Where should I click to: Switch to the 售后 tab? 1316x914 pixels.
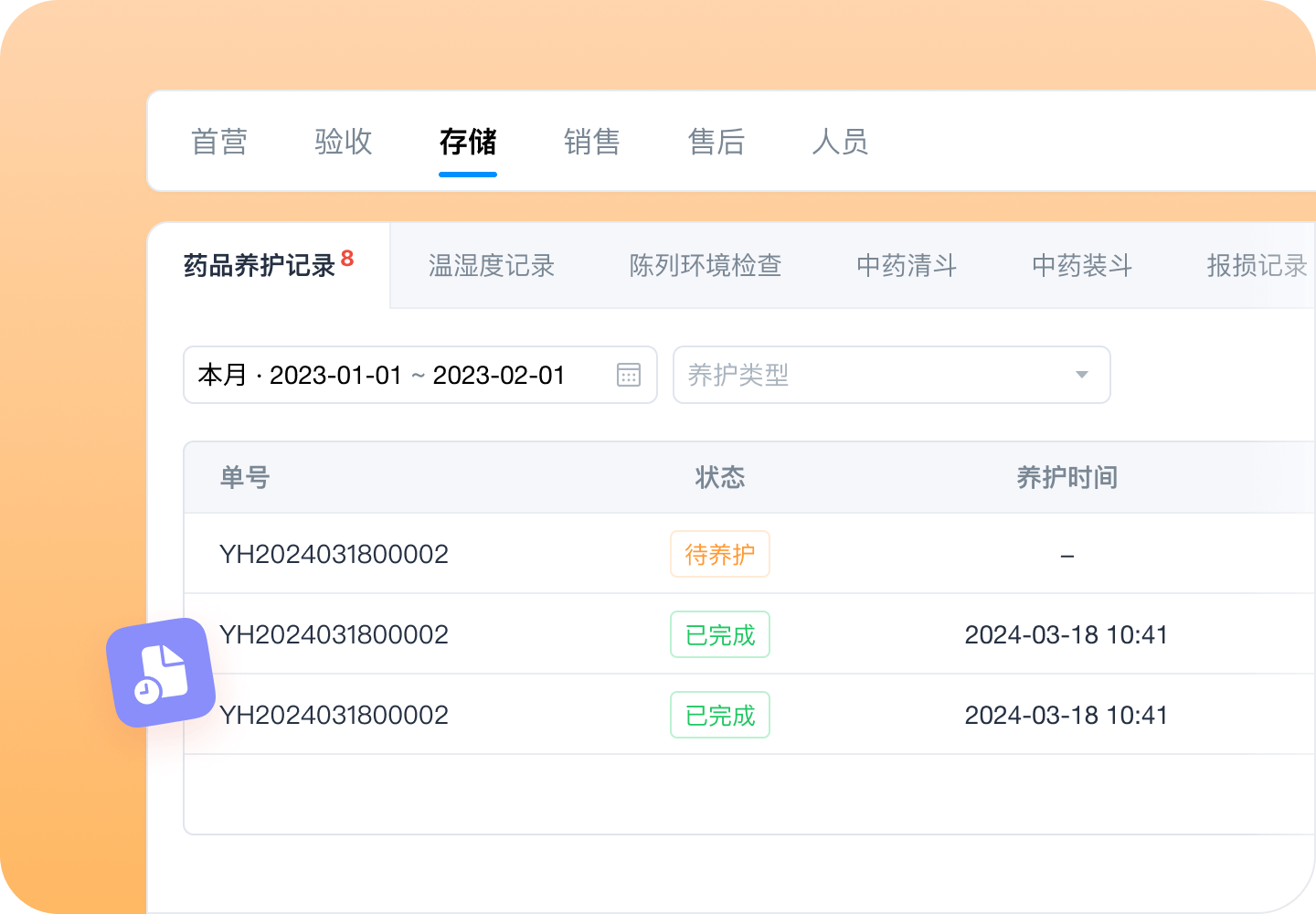(716, 143)
